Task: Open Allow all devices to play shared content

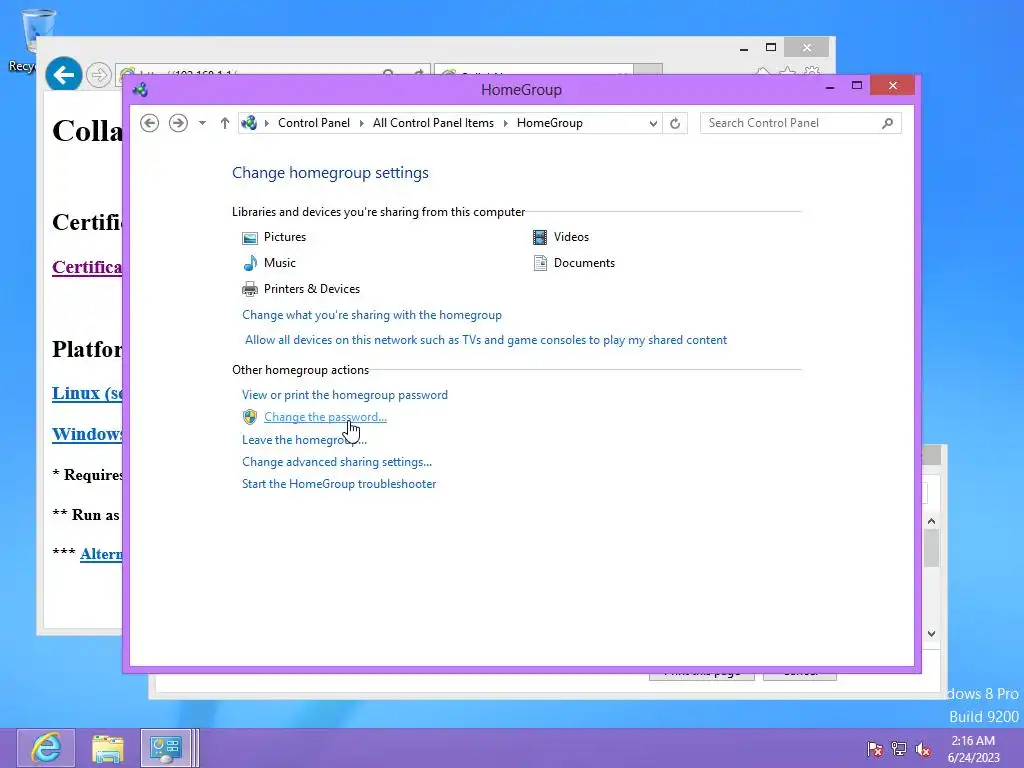Action: (x=486, y=340)
